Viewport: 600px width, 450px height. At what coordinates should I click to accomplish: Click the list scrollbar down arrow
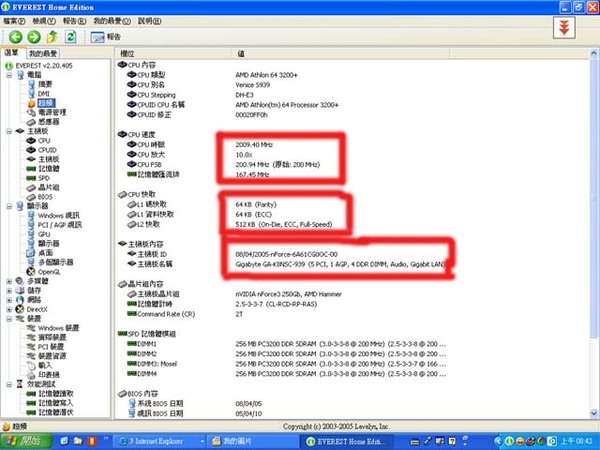[x=594, y=413]
